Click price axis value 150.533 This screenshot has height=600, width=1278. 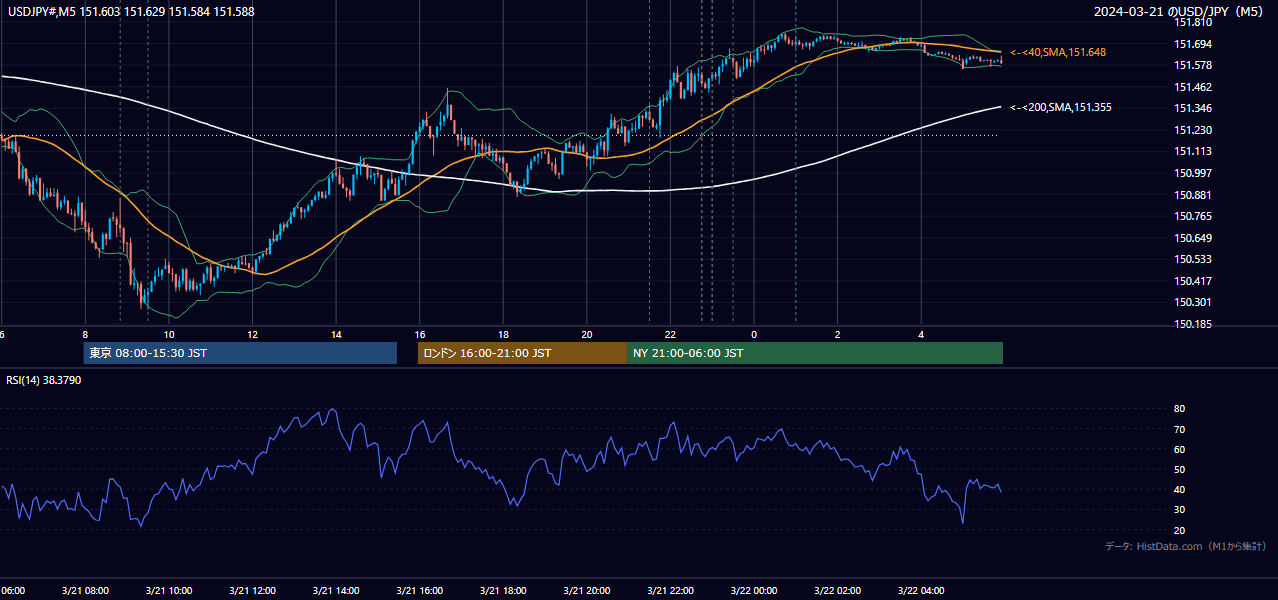[x=1193, y=260]
